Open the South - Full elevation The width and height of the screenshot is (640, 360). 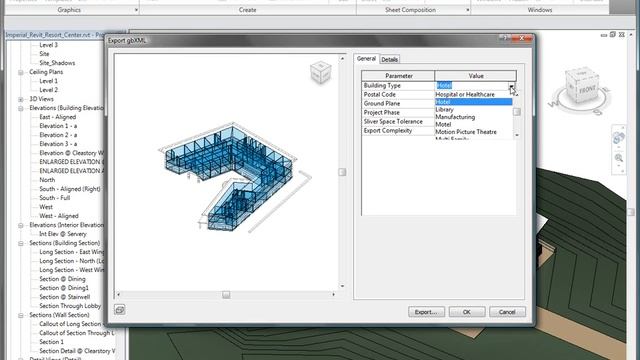(55, 198)
